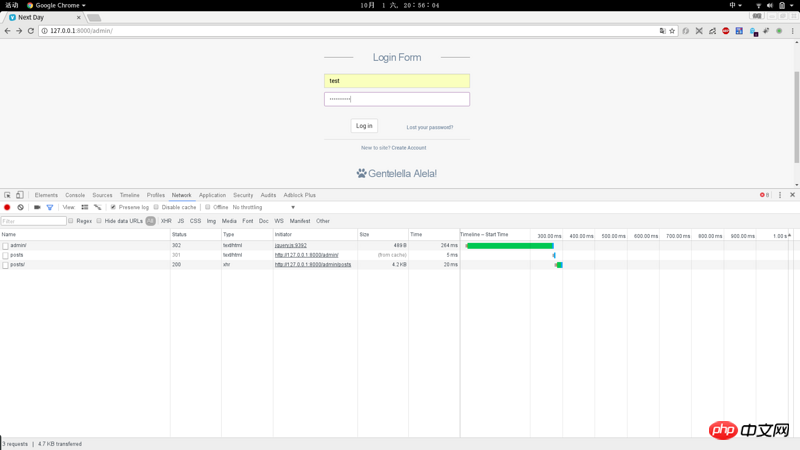Screen dimensions: 800x450
Task: Toggle the Preserve log checkbox
Action: [x=113, y=207]
